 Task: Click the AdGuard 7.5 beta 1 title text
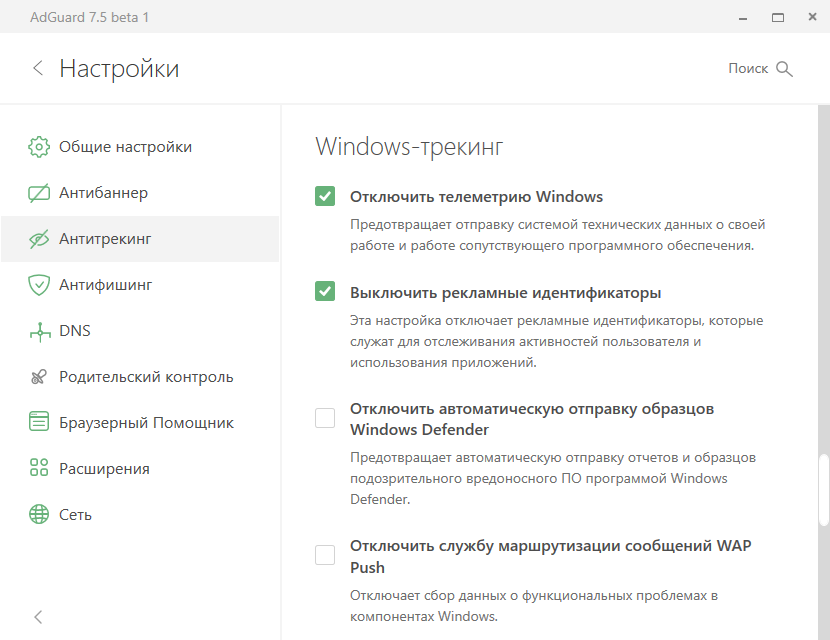tap(89, 17)
